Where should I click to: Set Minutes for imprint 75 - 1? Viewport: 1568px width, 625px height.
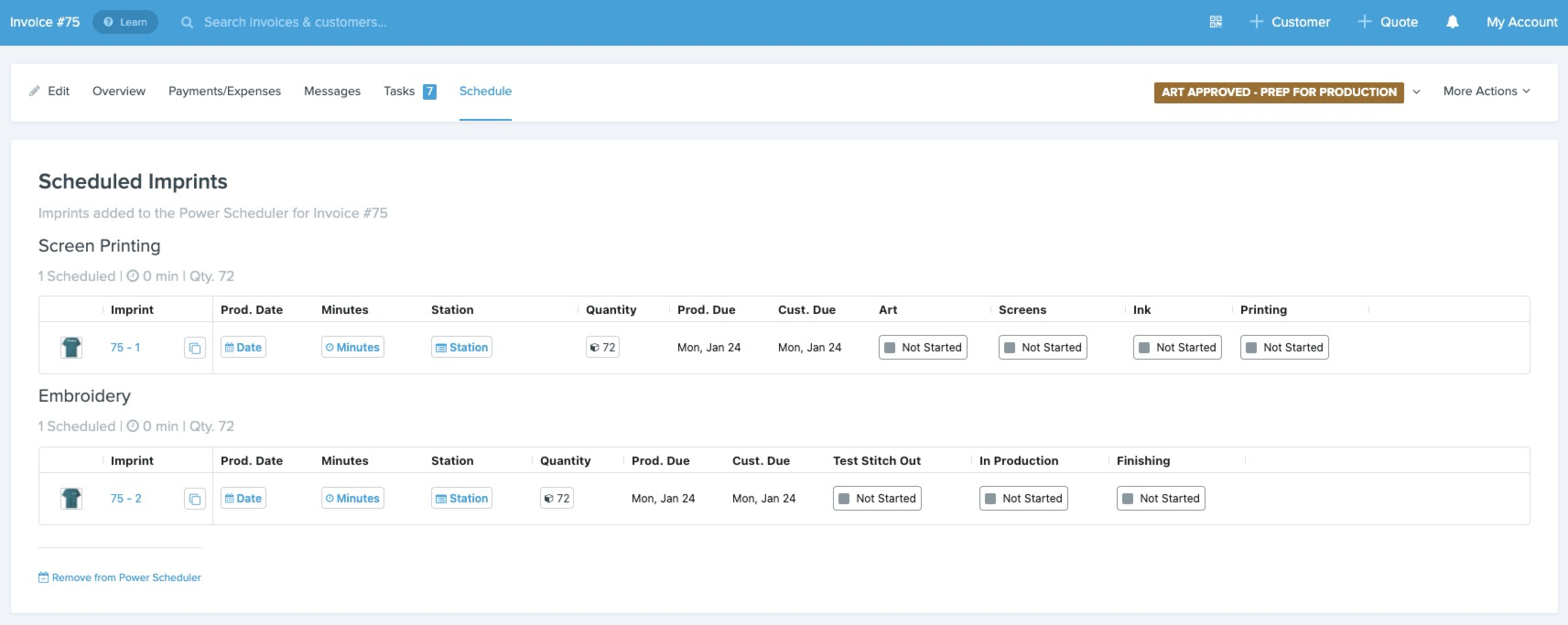point(352,348)
